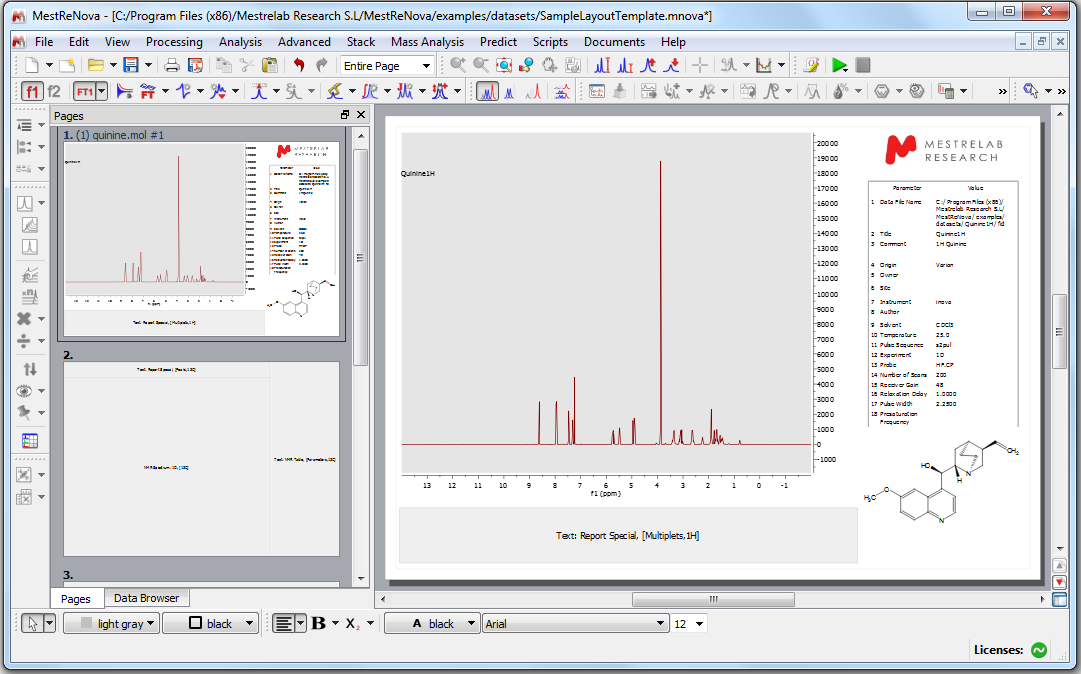Open the Processing menu

point(174,42)
